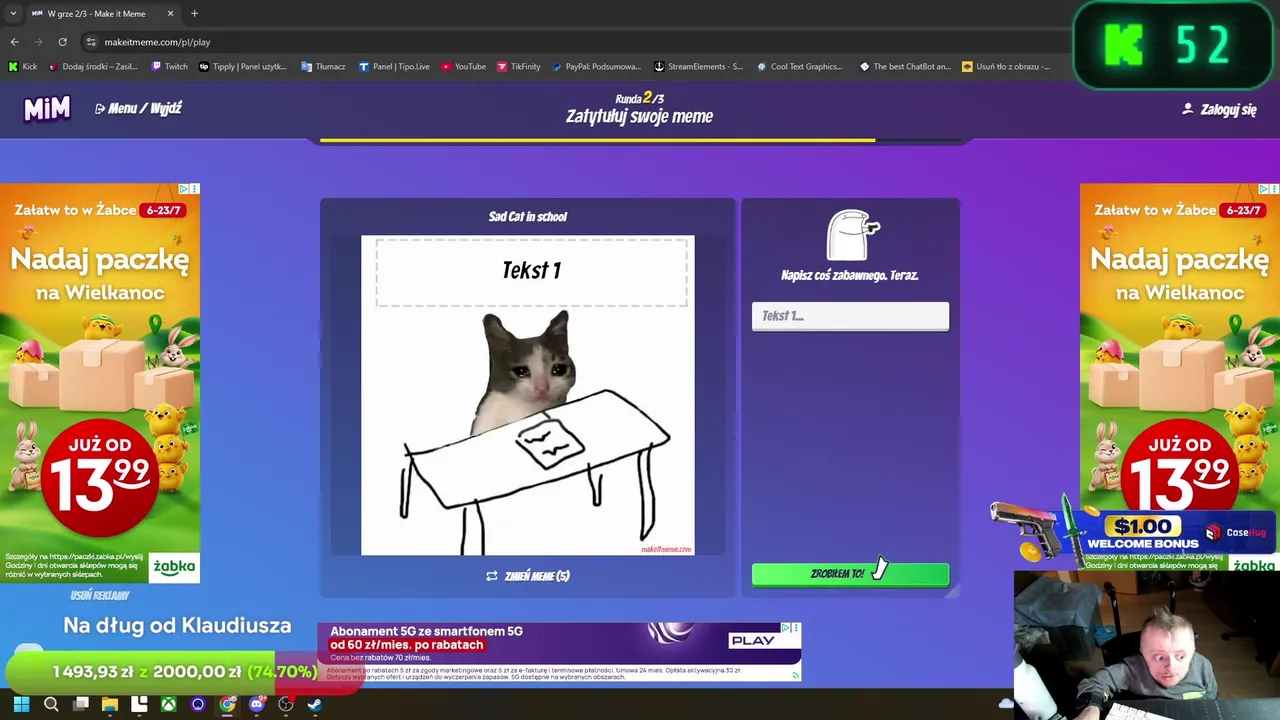Click Play 5G Abonament banner ad
This screenshot has height=720, width=1280.
click(x=559, y=652)
